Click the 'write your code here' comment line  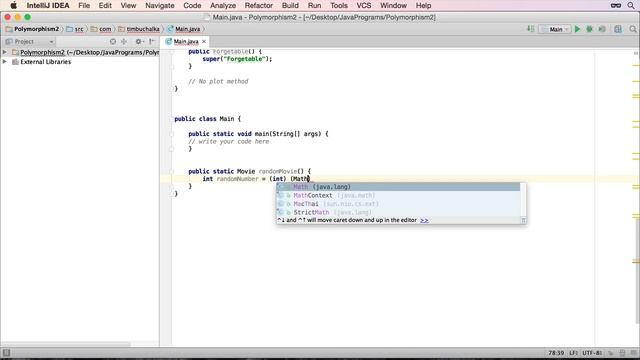(x=229, y=142)
